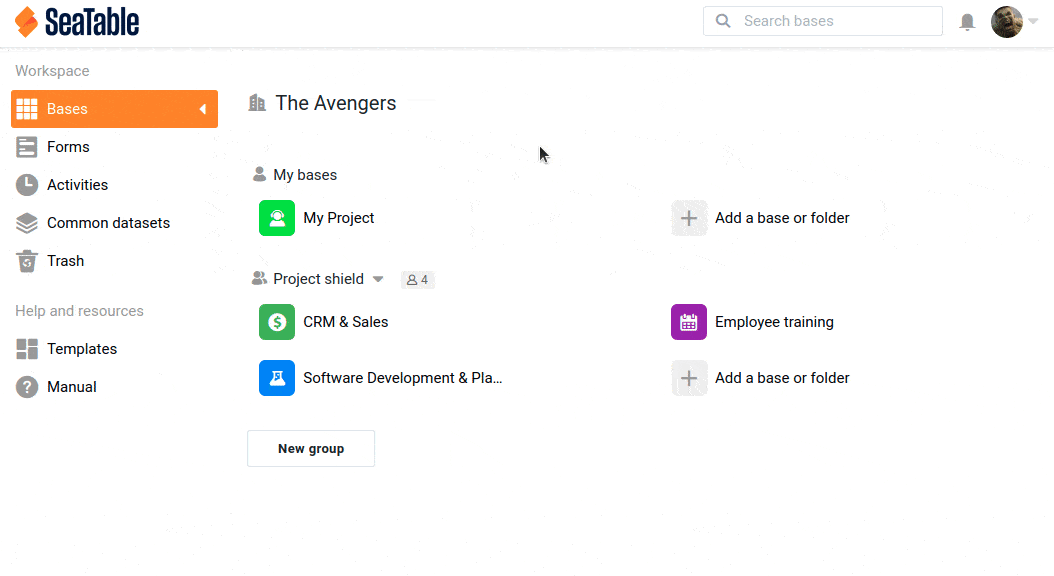Expand the Project shield group dropdown arrow

[378, 279]
